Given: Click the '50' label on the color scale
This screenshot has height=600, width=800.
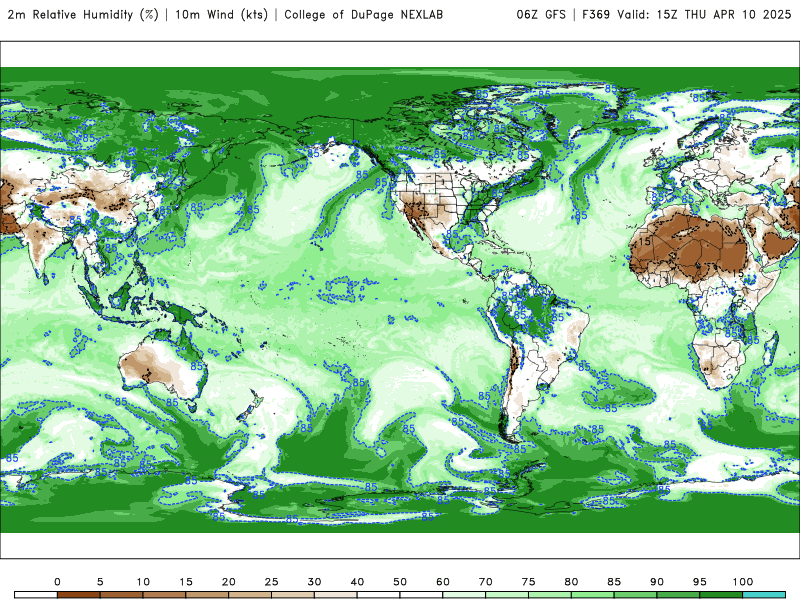Looking at the screenshot, I should [400, 582].
